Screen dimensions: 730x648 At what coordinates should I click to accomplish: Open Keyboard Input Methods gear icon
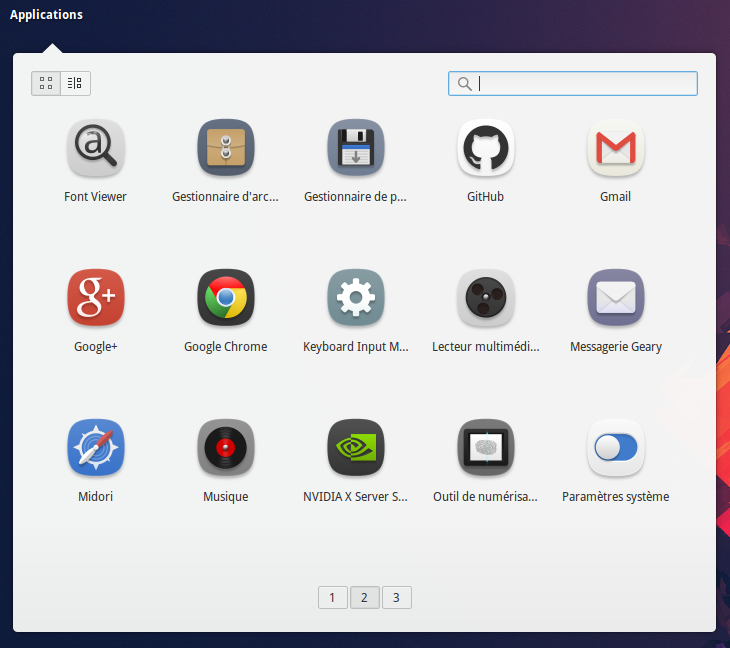[356, 297]
